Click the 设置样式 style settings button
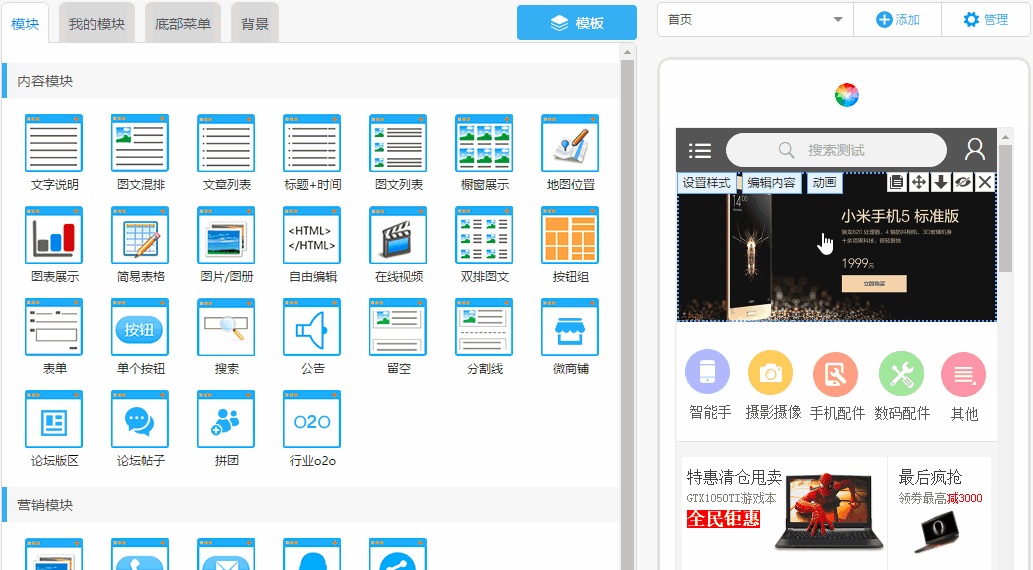Image resolution: width=1033 pixels, height=570 pixels. pos(706,183)
